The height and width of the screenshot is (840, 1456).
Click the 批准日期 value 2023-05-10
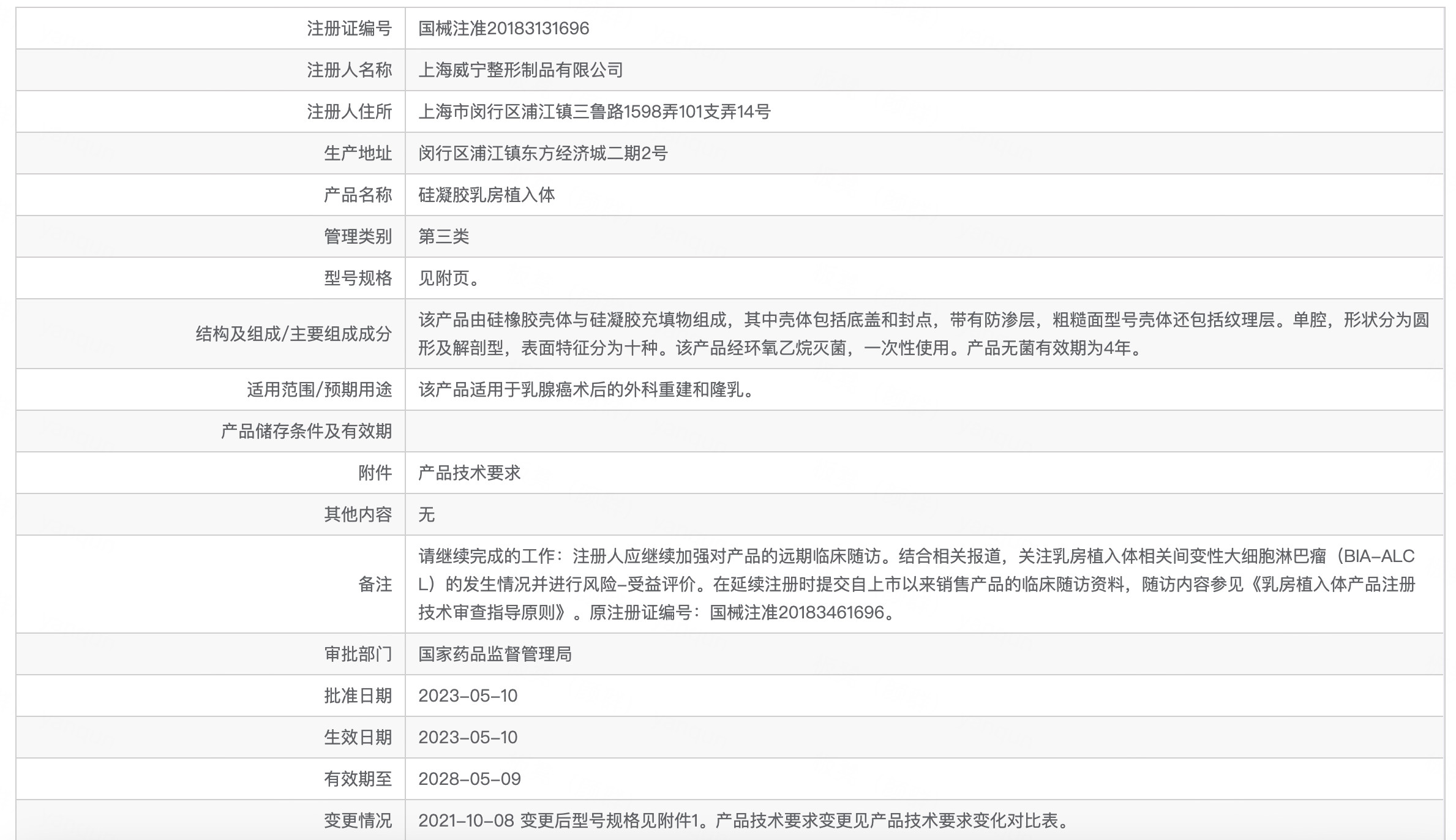pos(468,696)
